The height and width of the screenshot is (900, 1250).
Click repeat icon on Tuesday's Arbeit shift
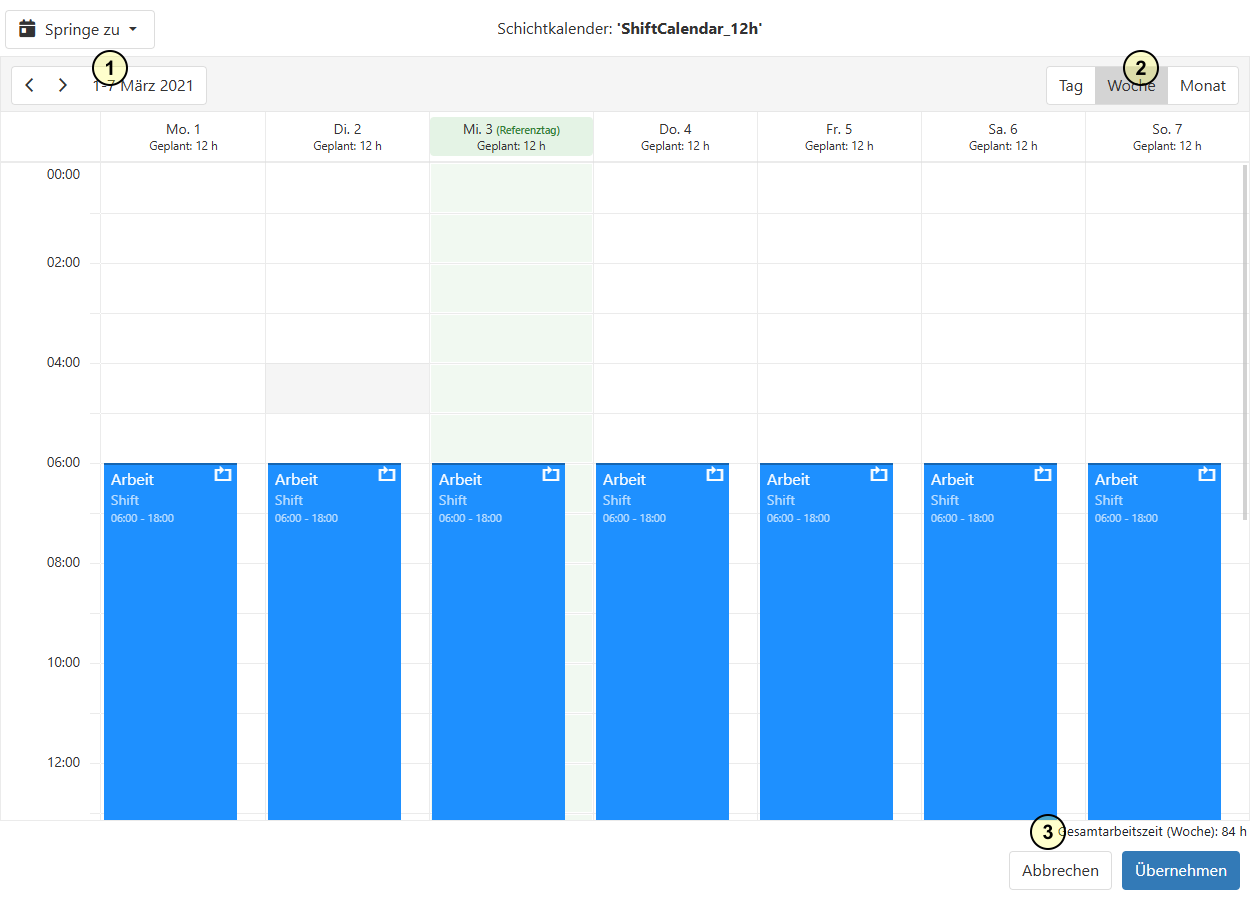click(387, 474)
